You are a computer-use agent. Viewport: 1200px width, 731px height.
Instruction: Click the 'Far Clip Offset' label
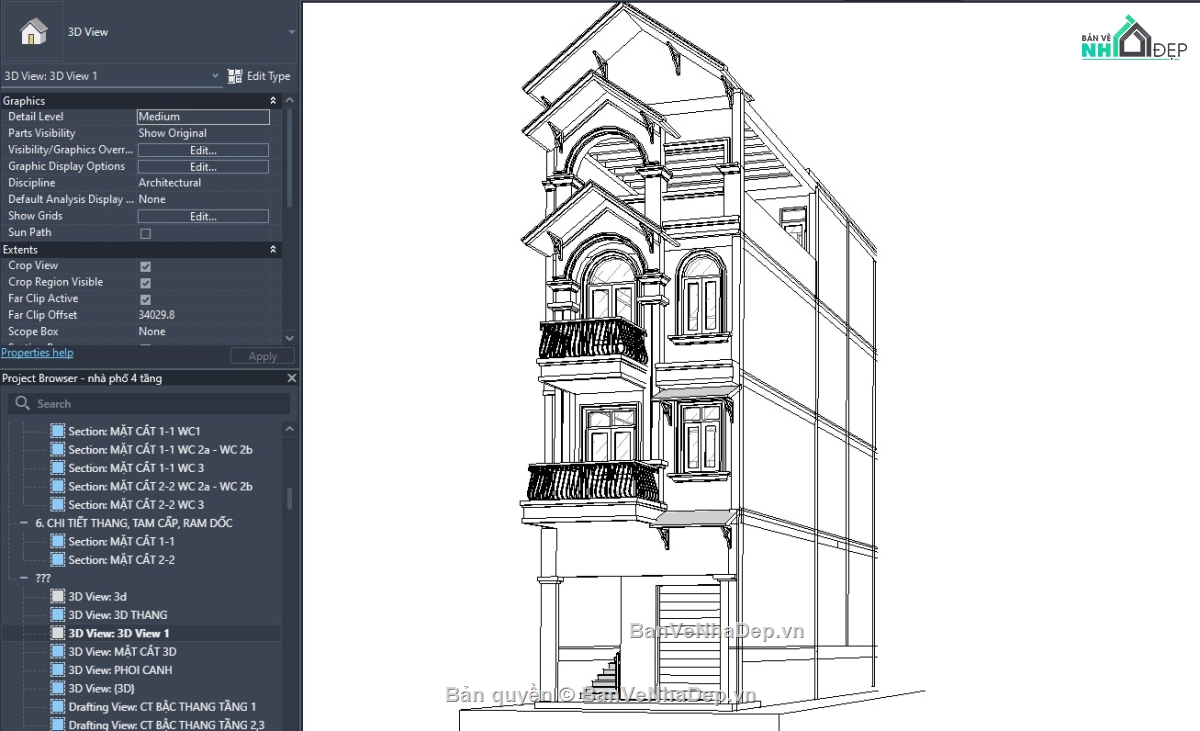pyautogui.click(x=43, y=315)
